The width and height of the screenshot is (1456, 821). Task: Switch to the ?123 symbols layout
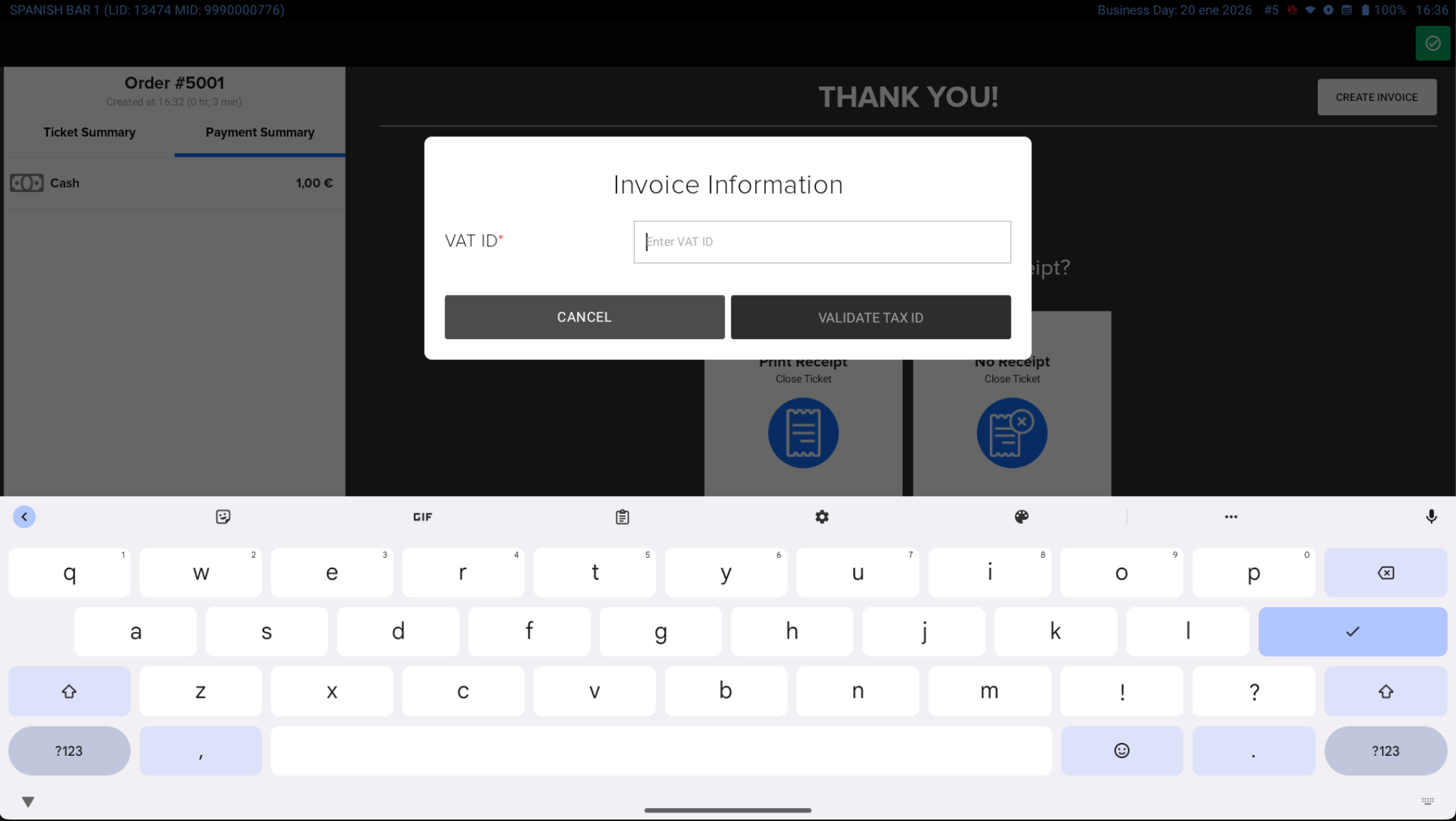point(69,751)
